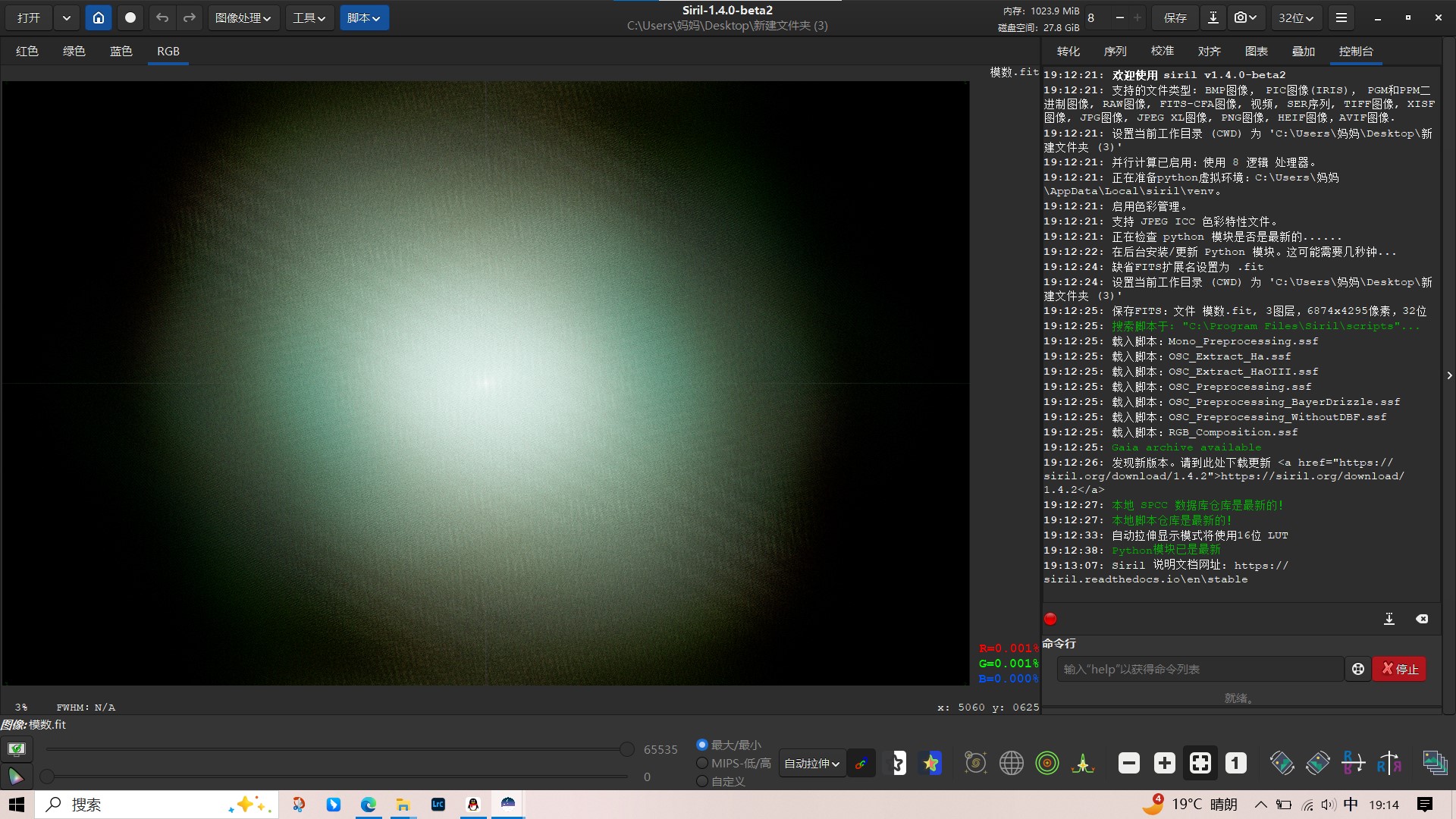
Task: Click the green concentric target icon
Action: coord(1047,763)
